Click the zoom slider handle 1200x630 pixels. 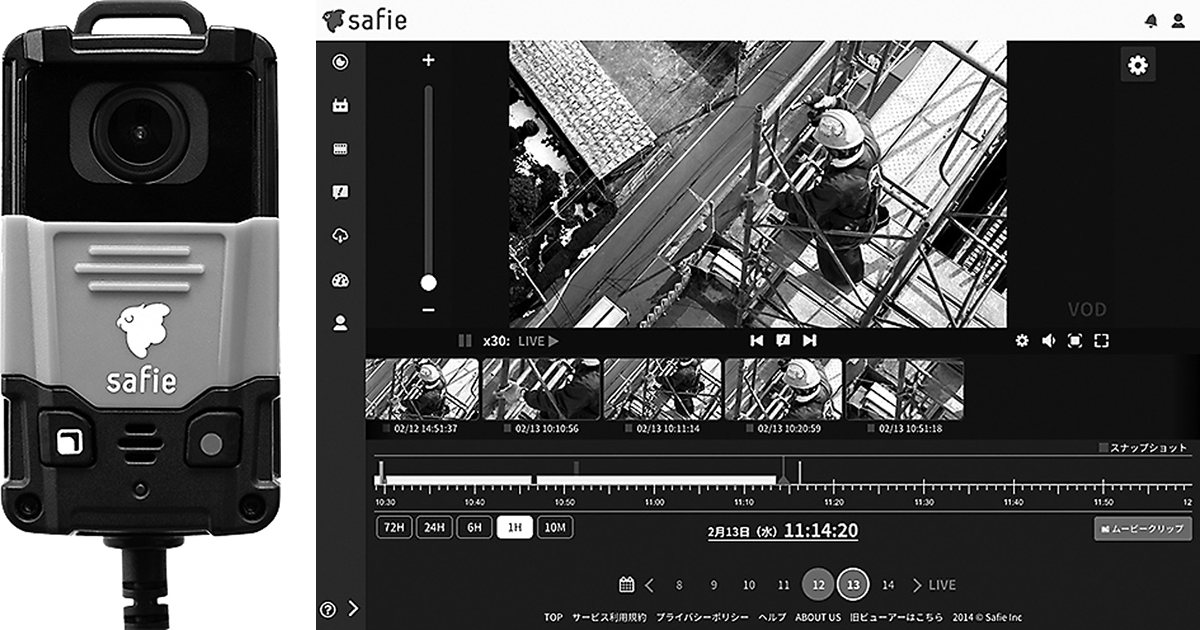[x=428, y=283]
